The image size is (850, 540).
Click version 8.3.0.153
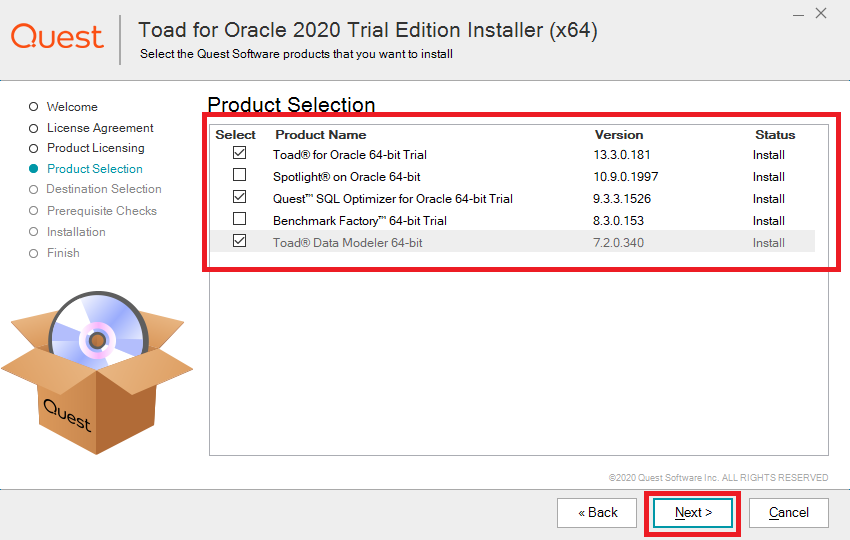pos(619,221)
